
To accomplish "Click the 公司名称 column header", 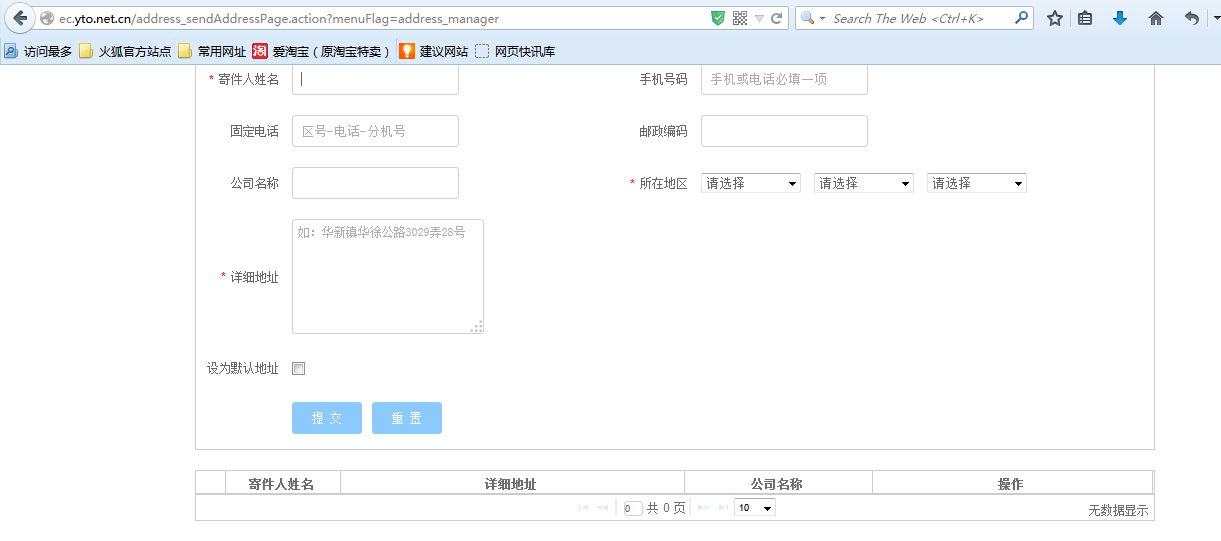I will [778, 484].
